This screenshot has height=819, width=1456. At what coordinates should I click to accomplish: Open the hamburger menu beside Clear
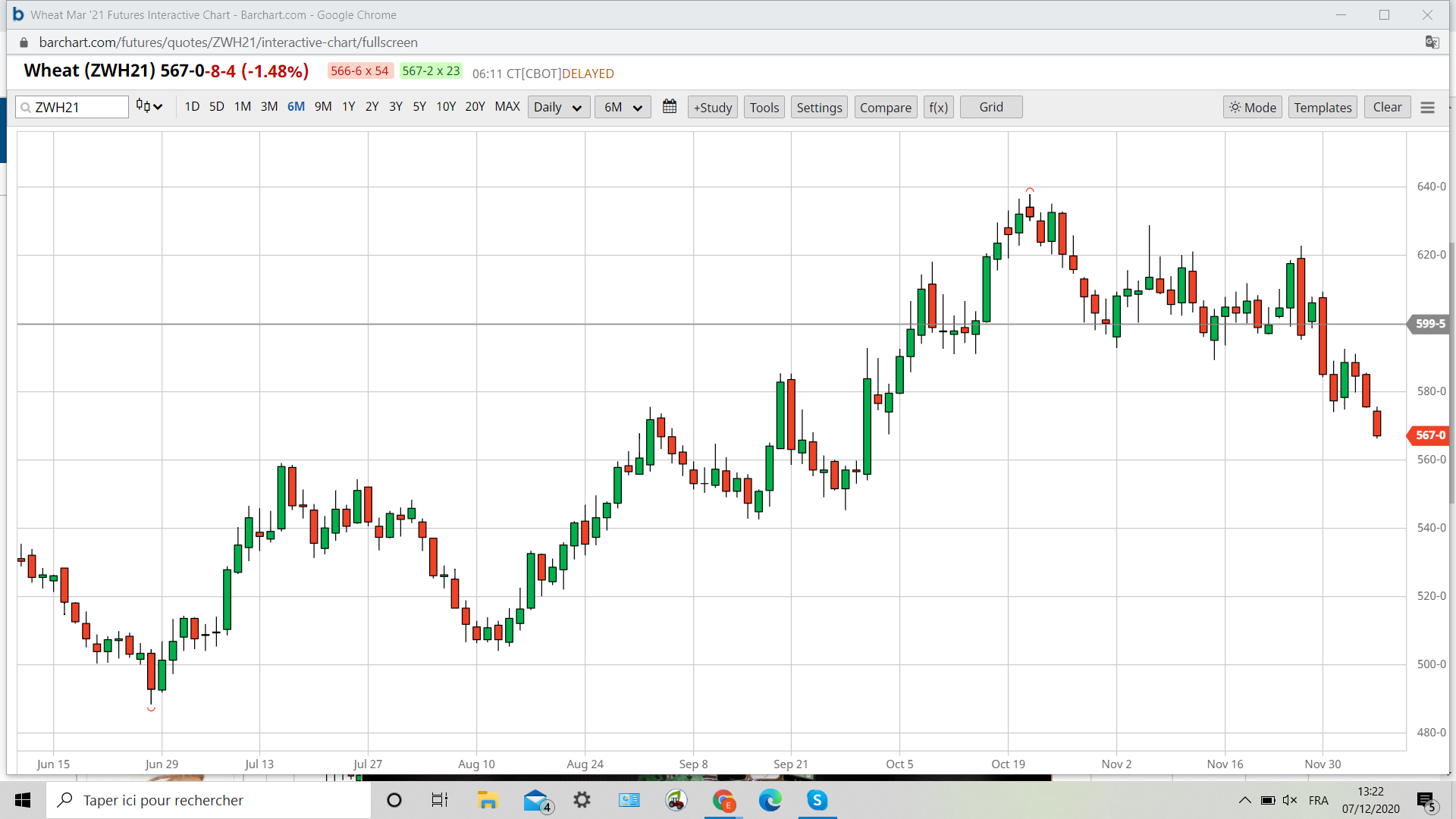coord(1427,108)
